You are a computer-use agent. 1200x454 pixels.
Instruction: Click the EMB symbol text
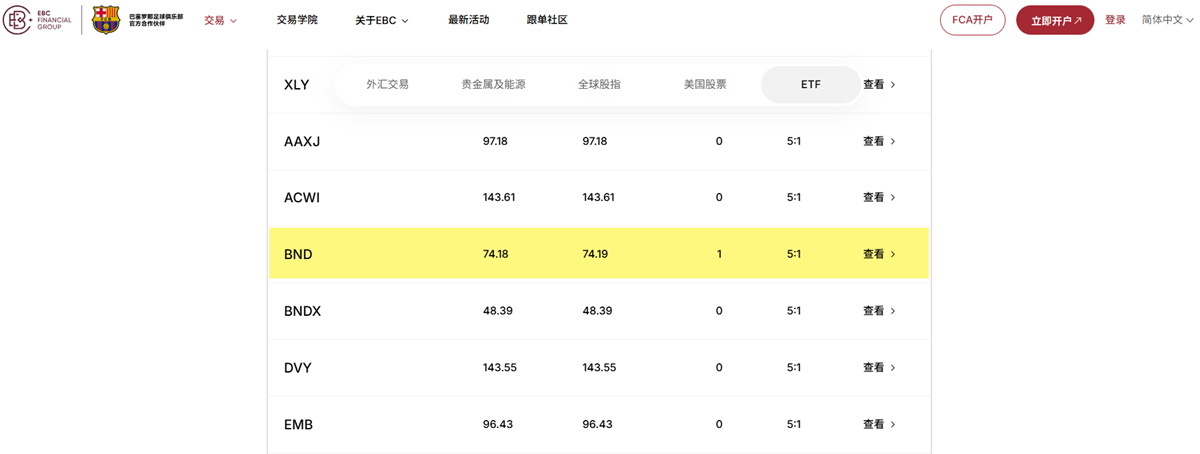pos(298,424)
